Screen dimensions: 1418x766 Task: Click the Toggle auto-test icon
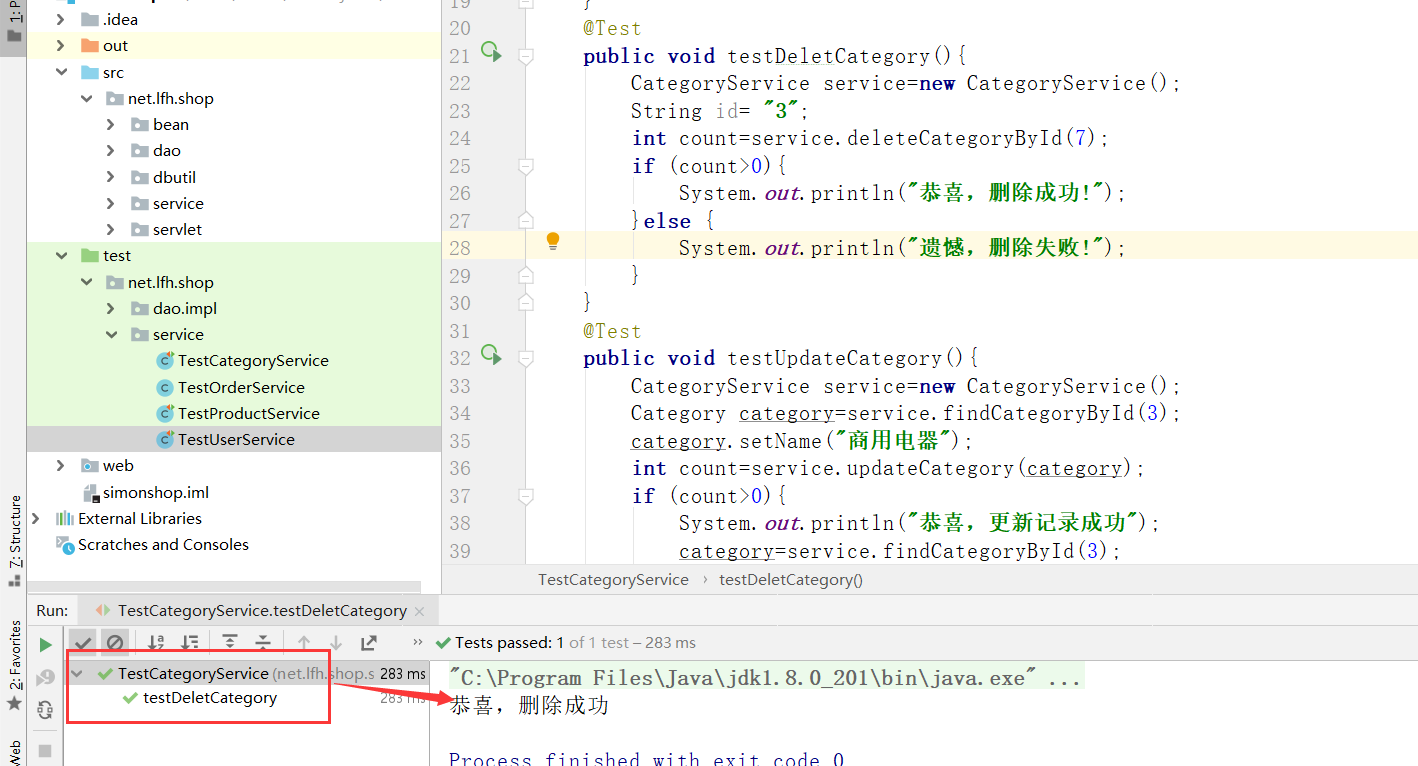point(45,710)
